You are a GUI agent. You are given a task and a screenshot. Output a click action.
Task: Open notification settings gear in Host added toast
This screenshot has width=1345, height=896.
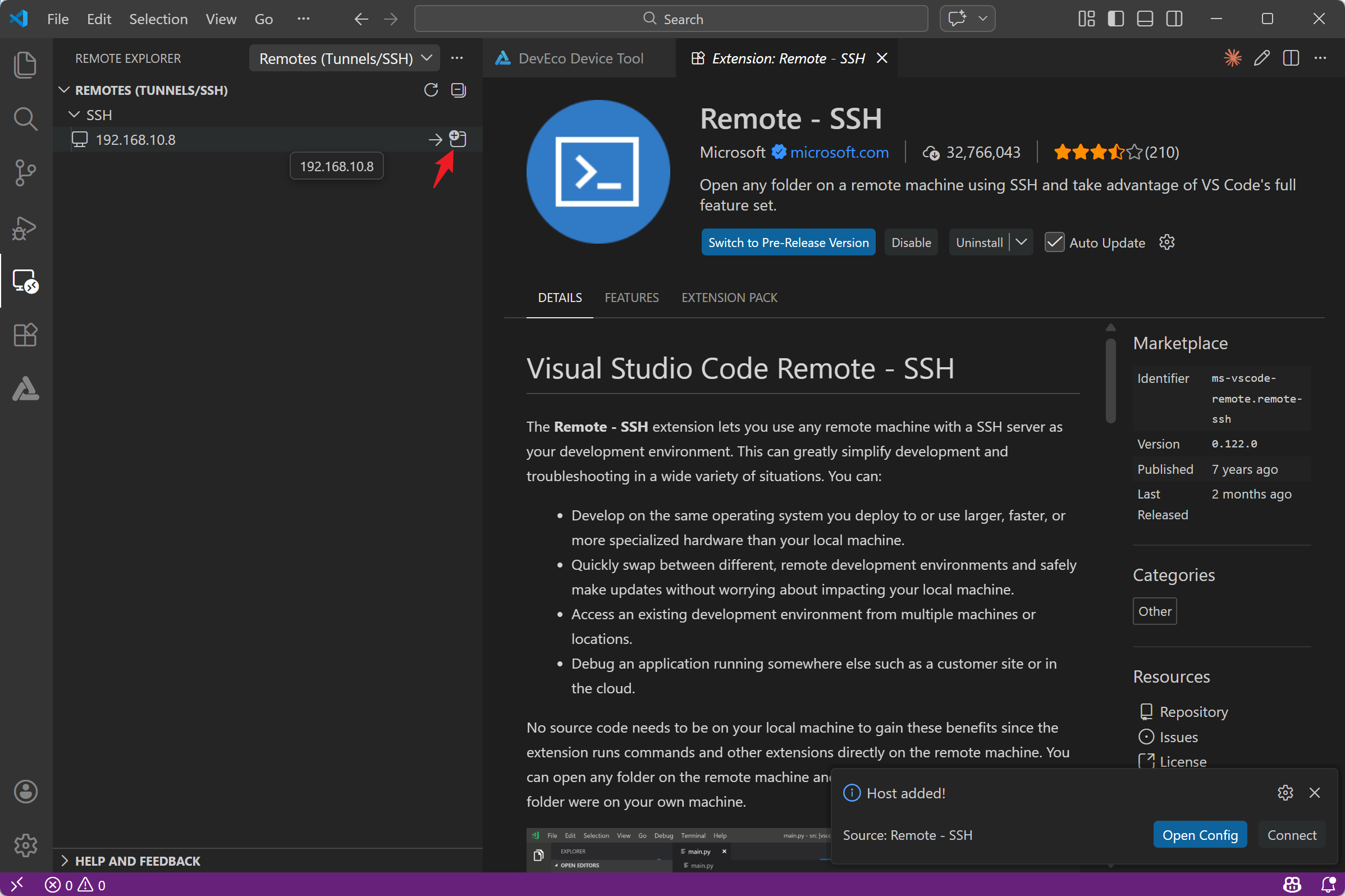click(x=1285, y=793)
